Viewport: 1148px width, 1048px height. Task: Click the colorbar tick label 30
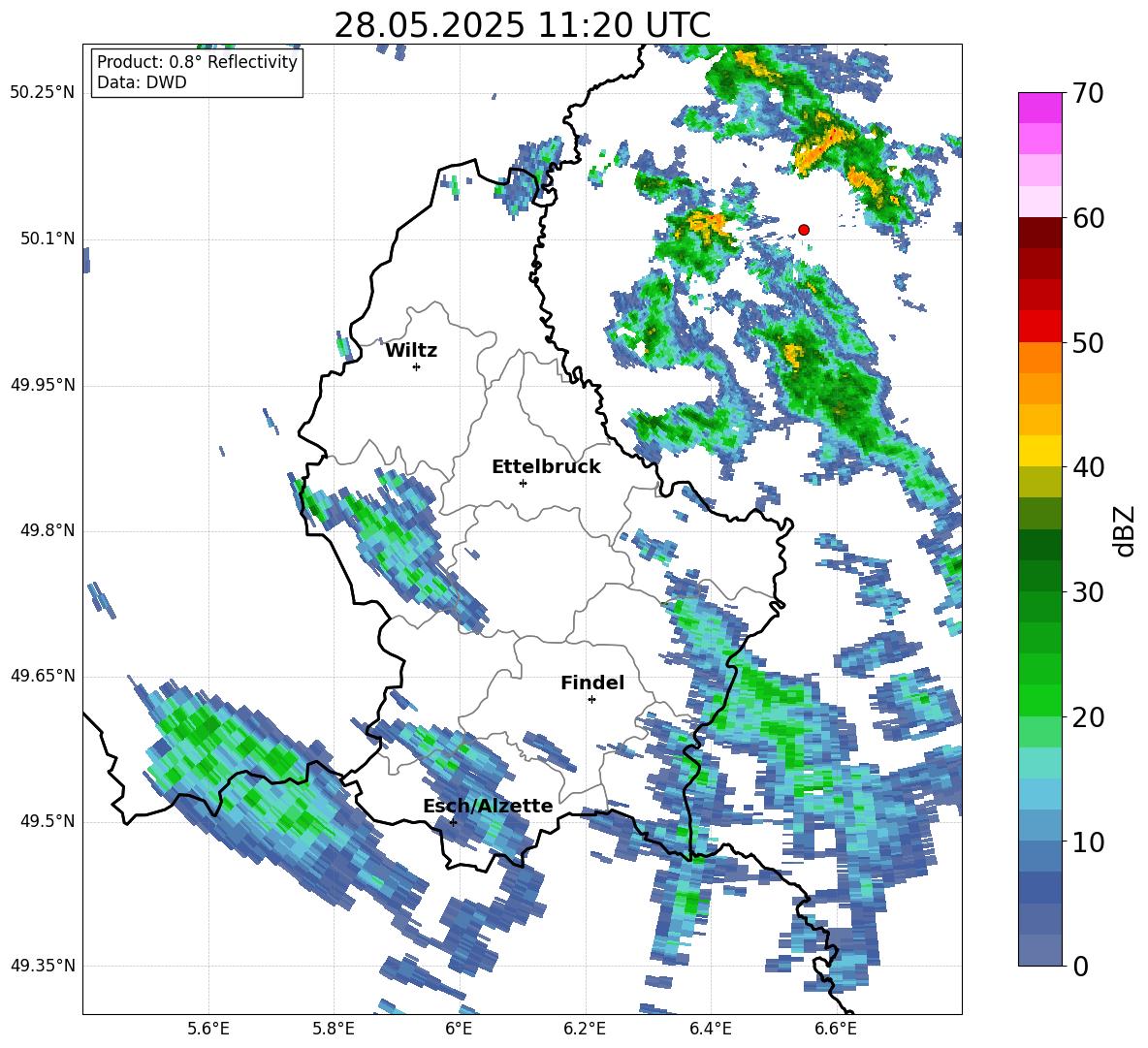click(x=1088, y=592)
